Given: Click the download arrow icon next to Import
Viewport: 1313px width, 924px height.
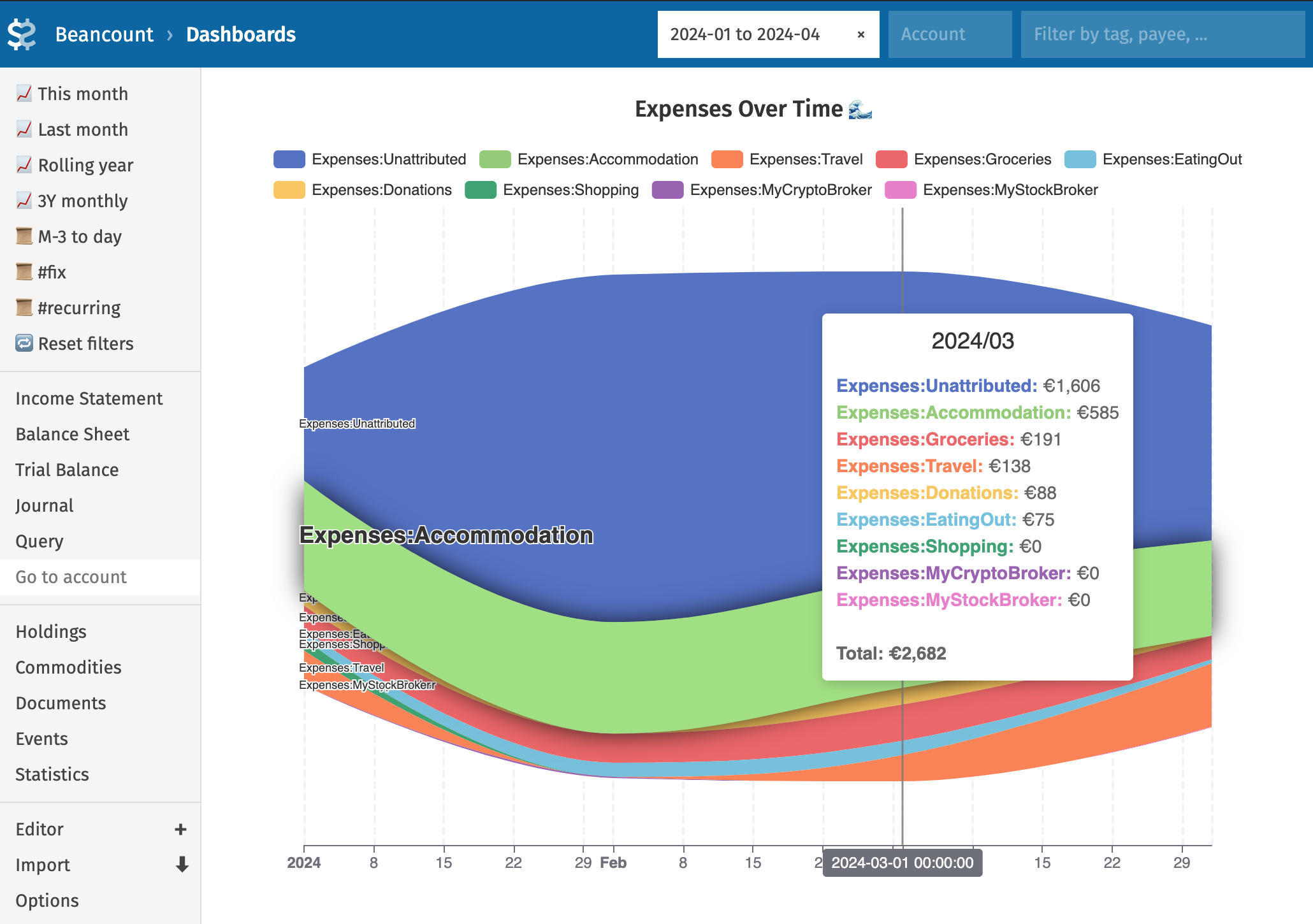Looking at the screenshot, I should (x=182, y=865).
